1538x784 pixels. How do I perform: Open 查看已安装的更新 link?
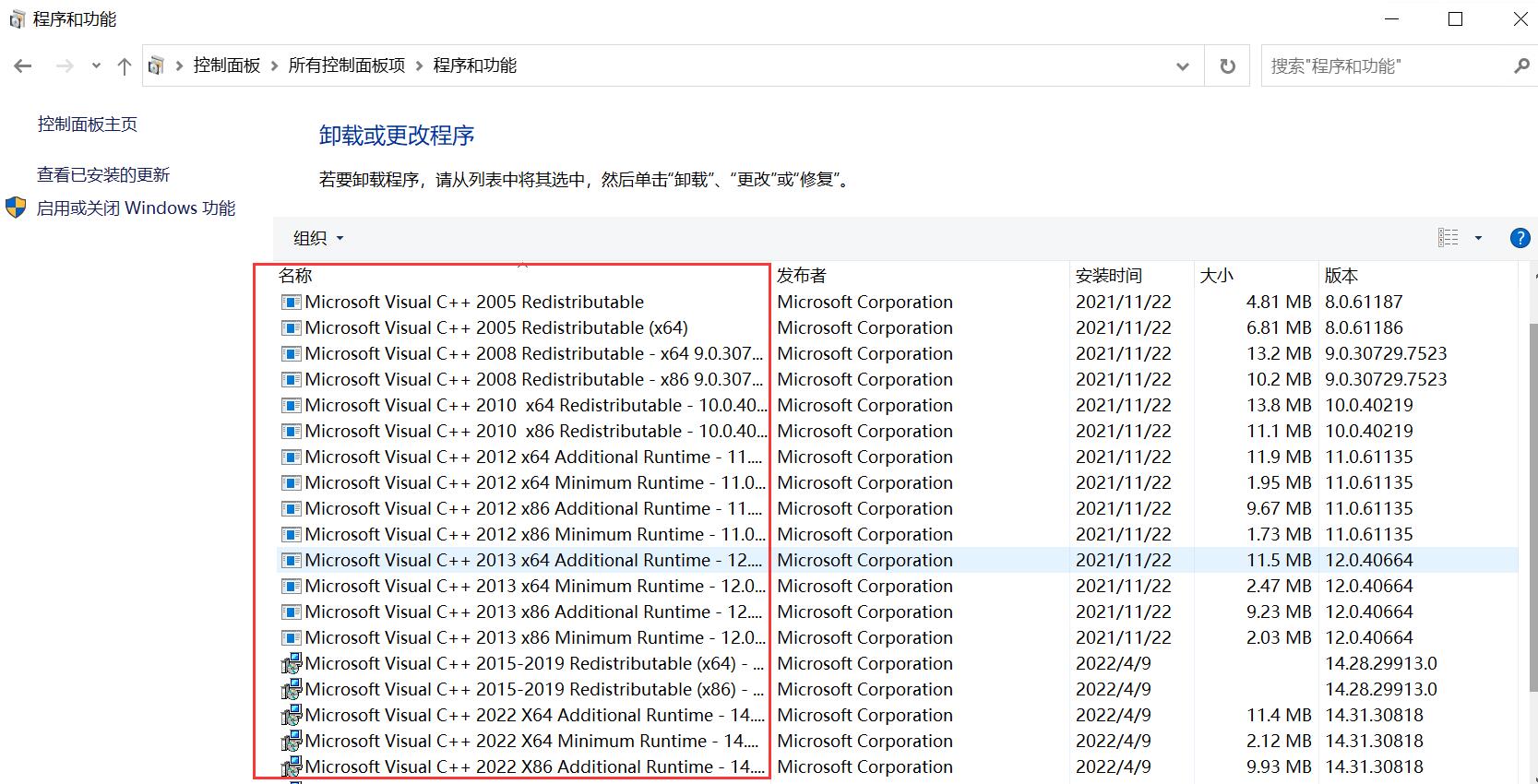(103, 174)
